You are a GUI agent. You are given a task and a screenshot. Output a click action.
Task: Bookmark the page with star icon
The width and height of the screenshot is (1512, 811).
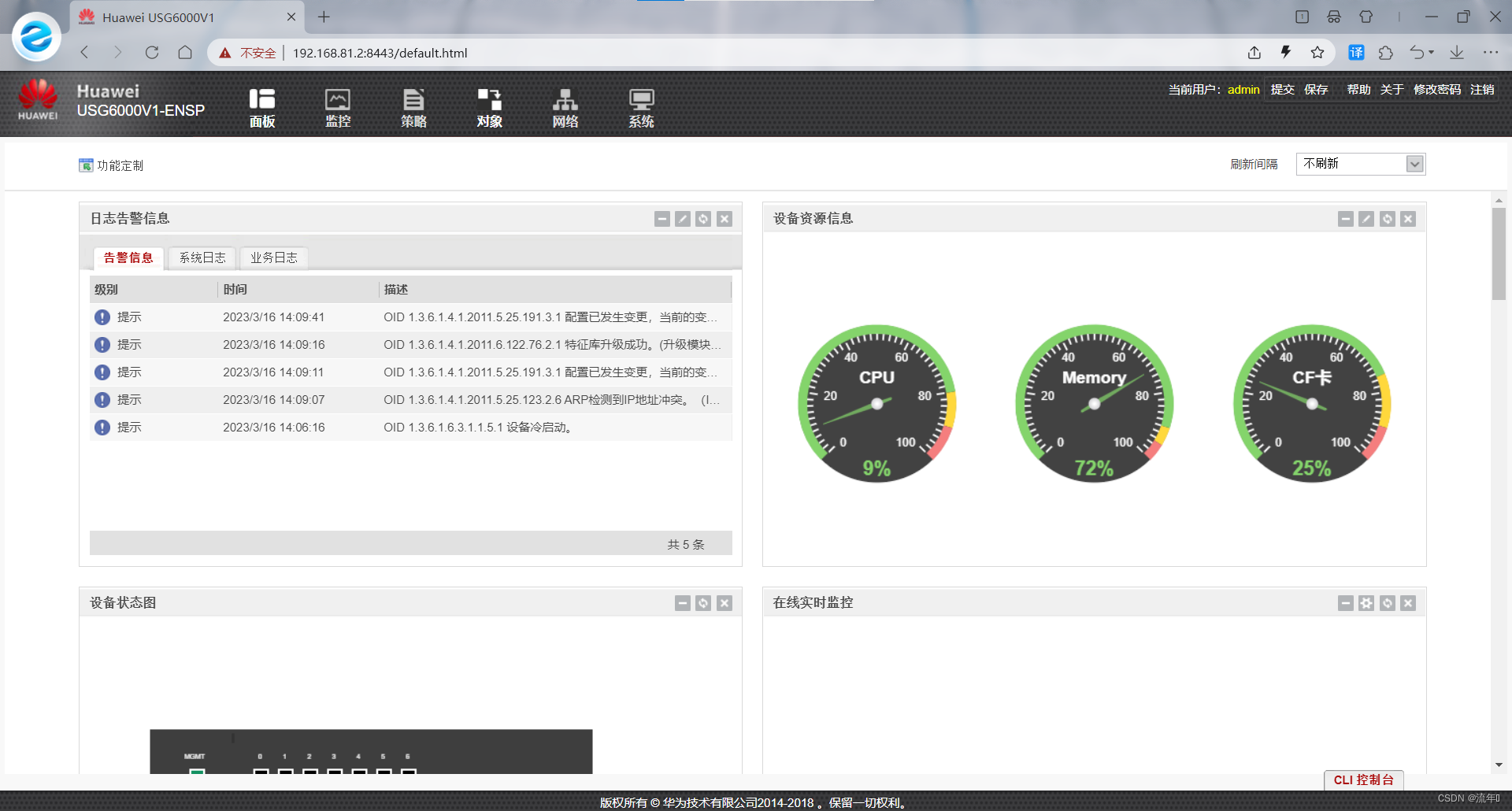[x=1317, y=53]
